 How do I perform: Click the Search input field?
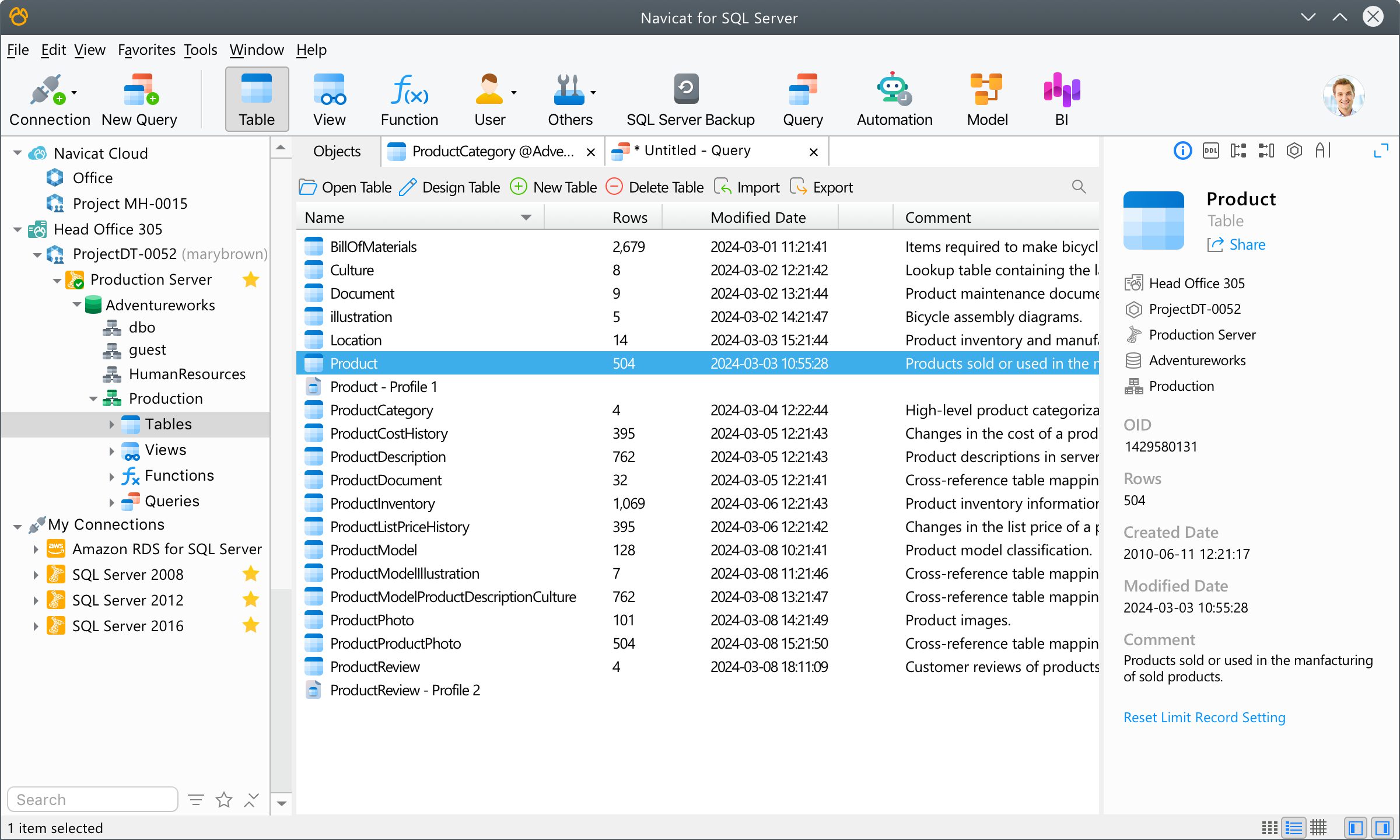[x=93, y=799]
